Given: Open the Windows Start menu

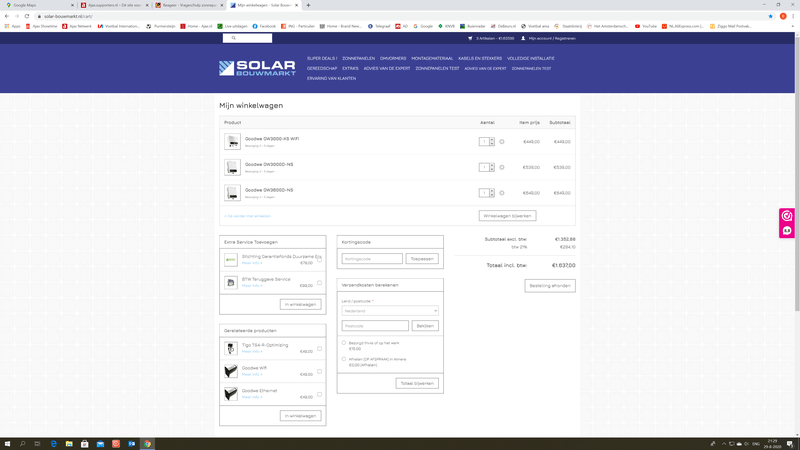Looking at the screenshot, I should point(7,444).
